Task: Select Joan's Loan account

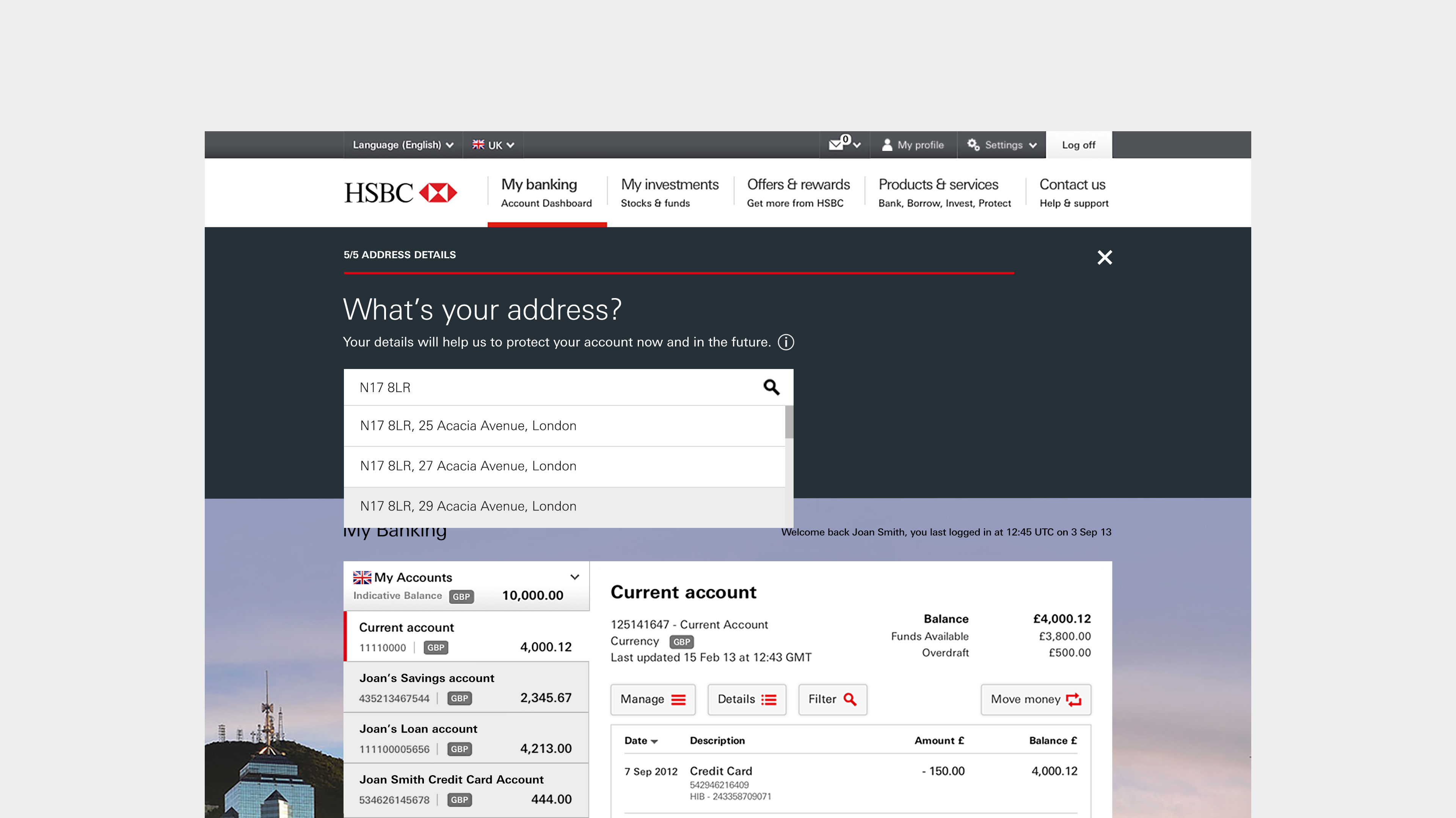Action: (x=466, y=738)
